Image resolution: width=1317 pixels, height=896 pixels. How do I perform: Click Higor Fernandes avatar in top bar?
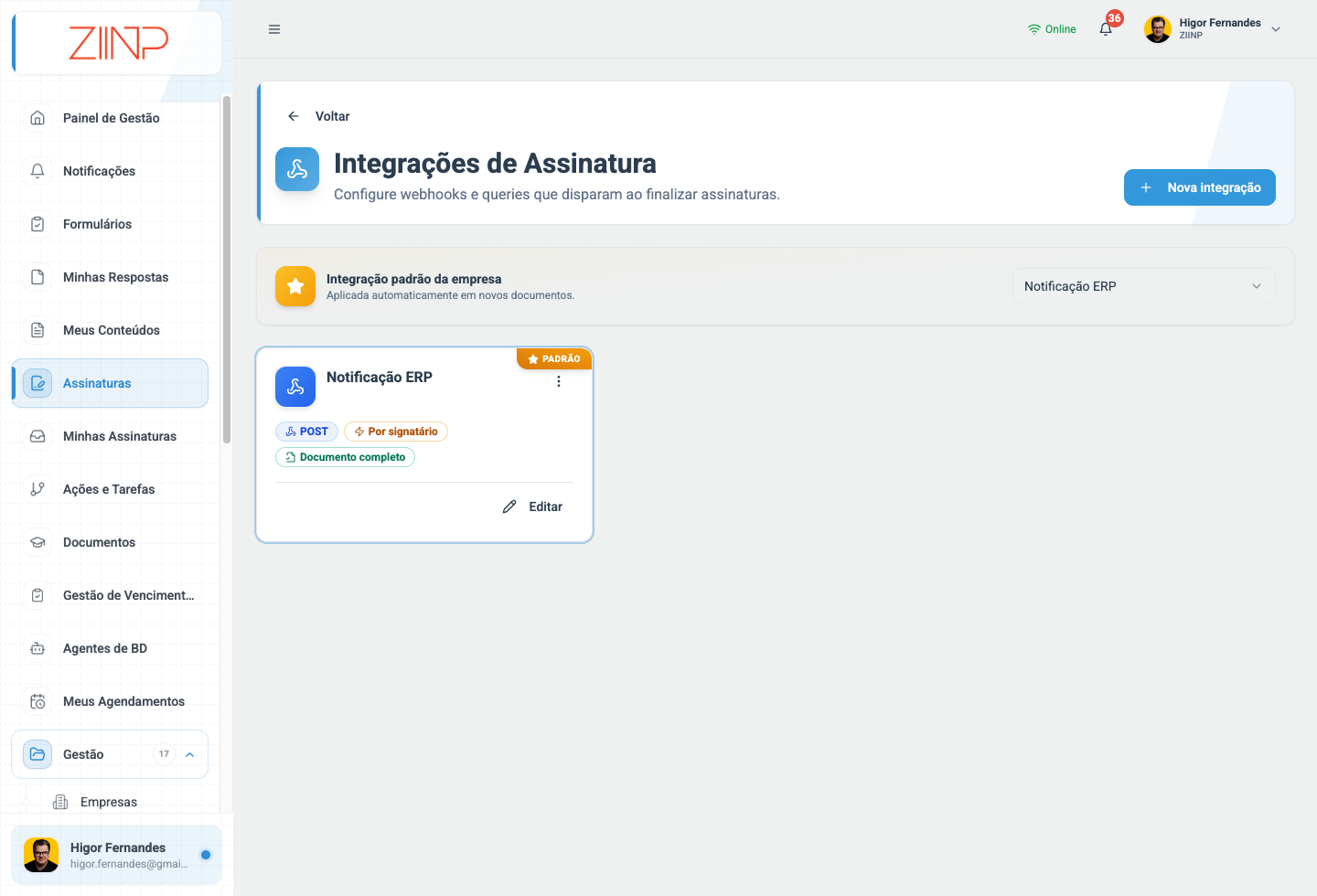tap(1158, 29)
